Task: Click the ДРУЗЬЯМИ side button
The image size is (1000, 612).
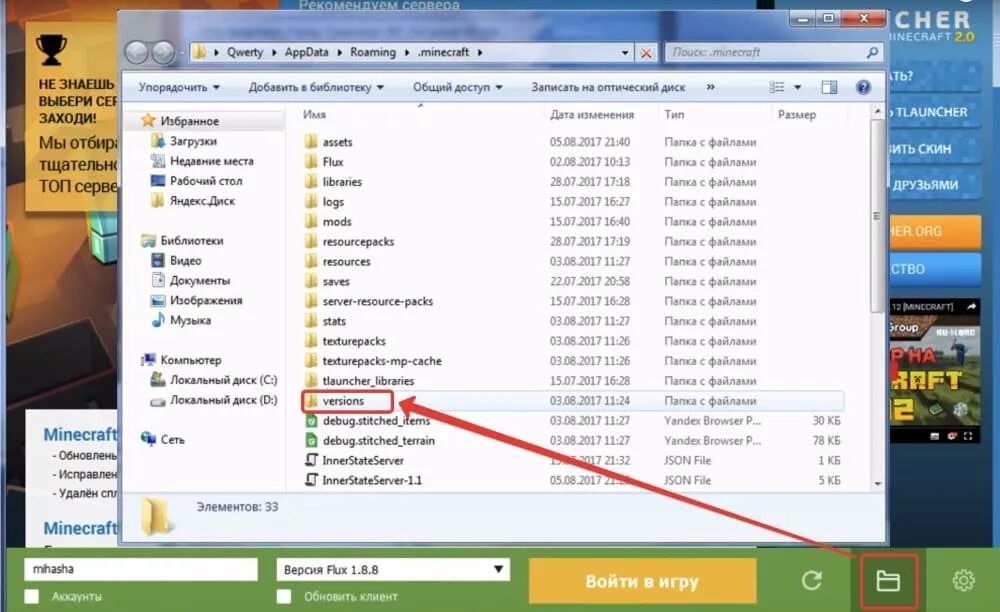Action: click(934, 185)
